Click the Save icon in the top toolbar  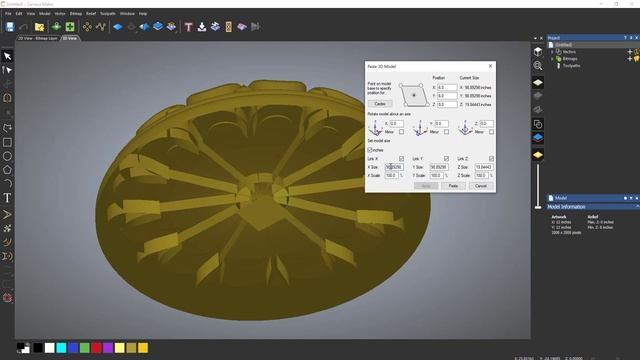tap(10, 27)
